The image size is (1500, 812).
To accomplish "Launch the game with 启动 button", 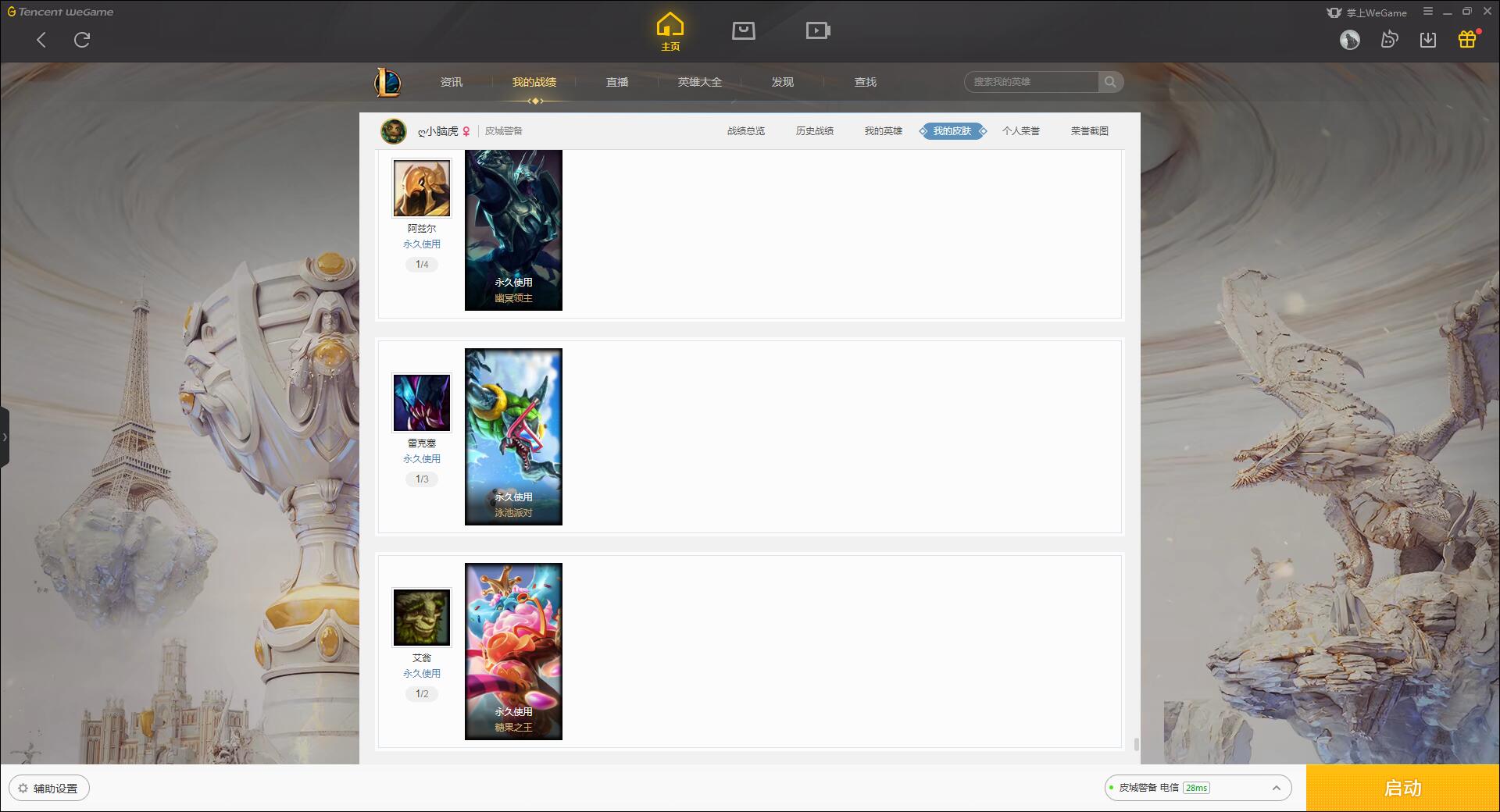I will point(1403,789).
